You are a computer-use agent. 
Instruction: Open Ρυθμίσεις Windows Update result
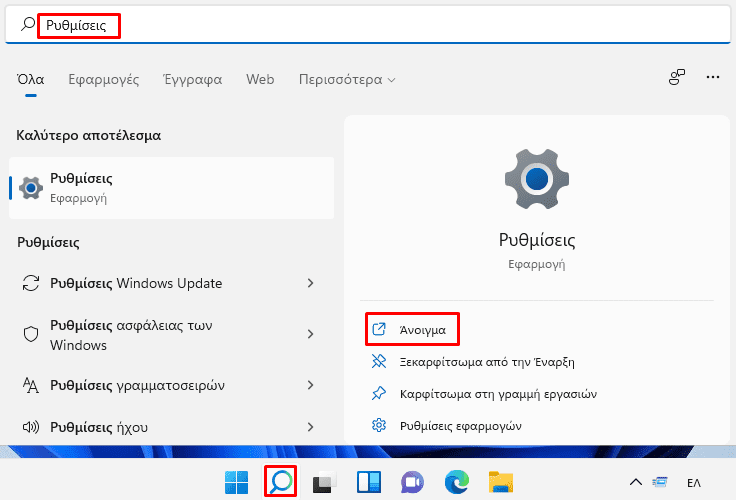coord(171,283)
